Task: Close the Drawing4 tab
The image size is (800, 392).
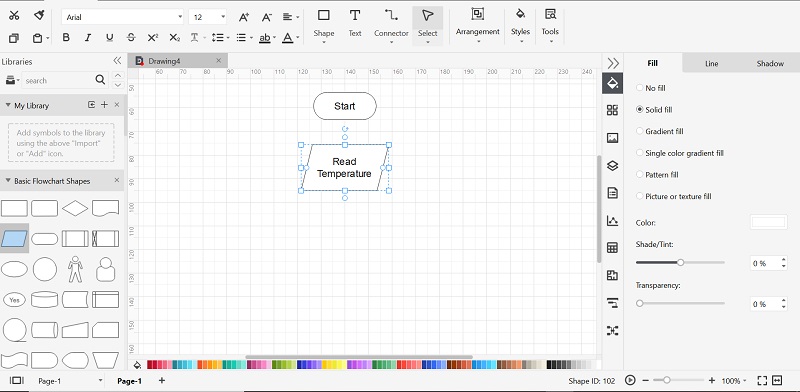Action: pos(219,61)
